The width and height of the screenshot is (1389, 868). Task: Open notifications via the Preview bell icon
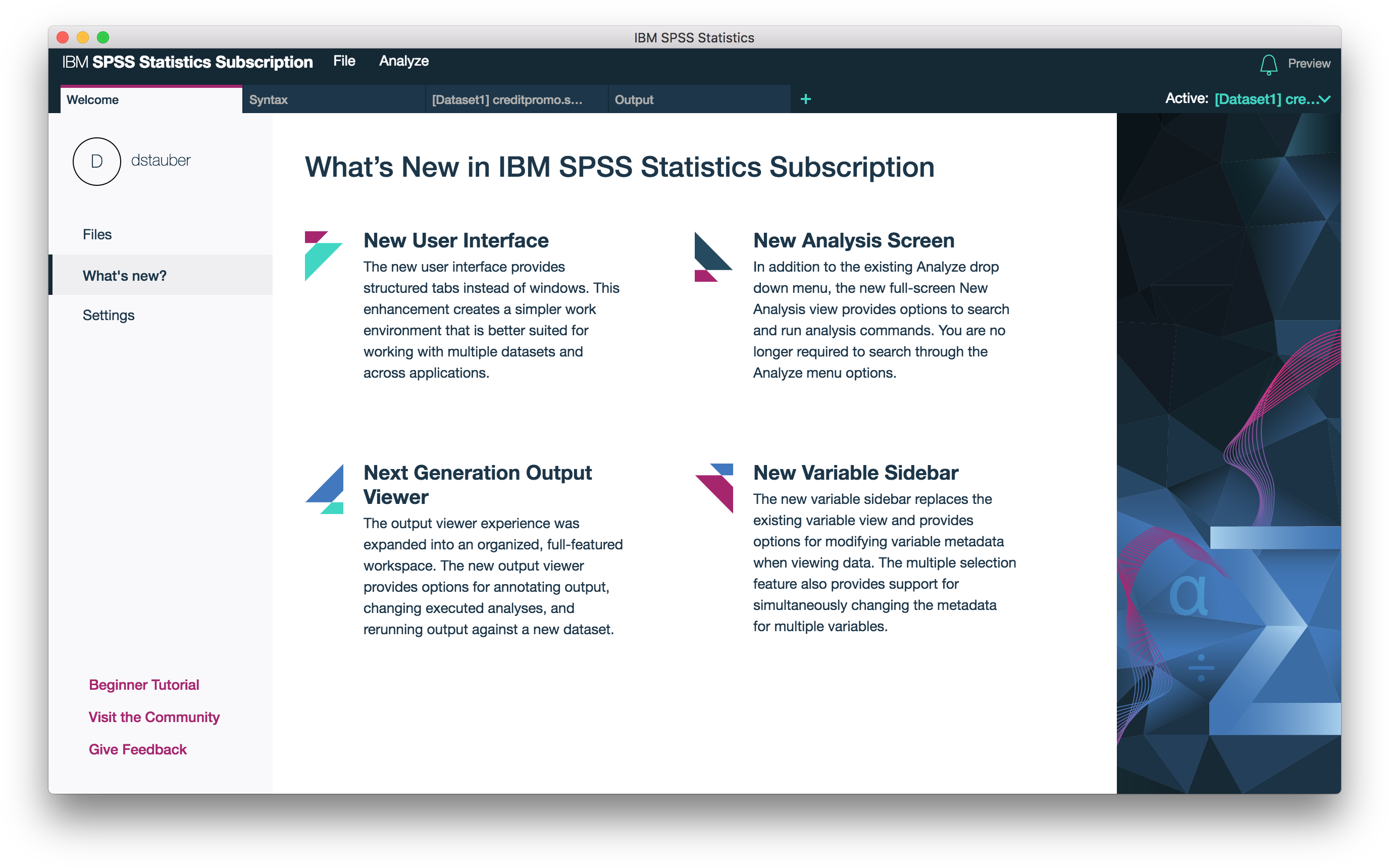pyautogui.click(x=1269, y=64)
